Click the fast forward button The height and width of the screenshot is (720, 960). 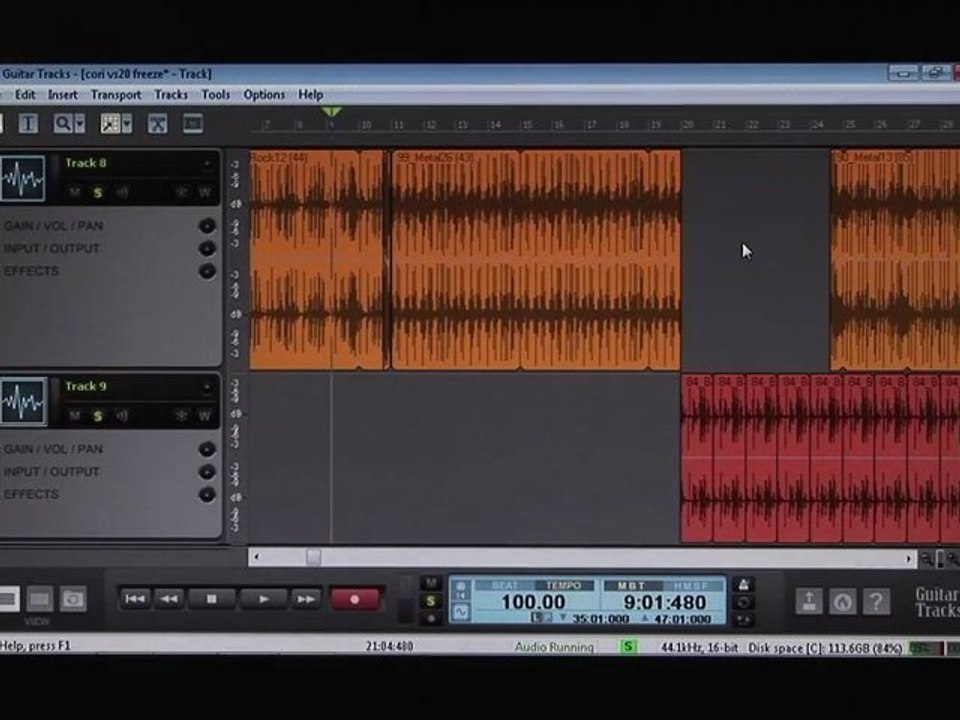click(x=306, y=599)
